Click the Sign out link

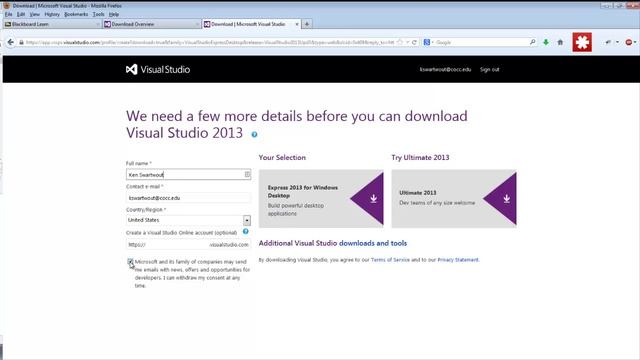point(489,69)
